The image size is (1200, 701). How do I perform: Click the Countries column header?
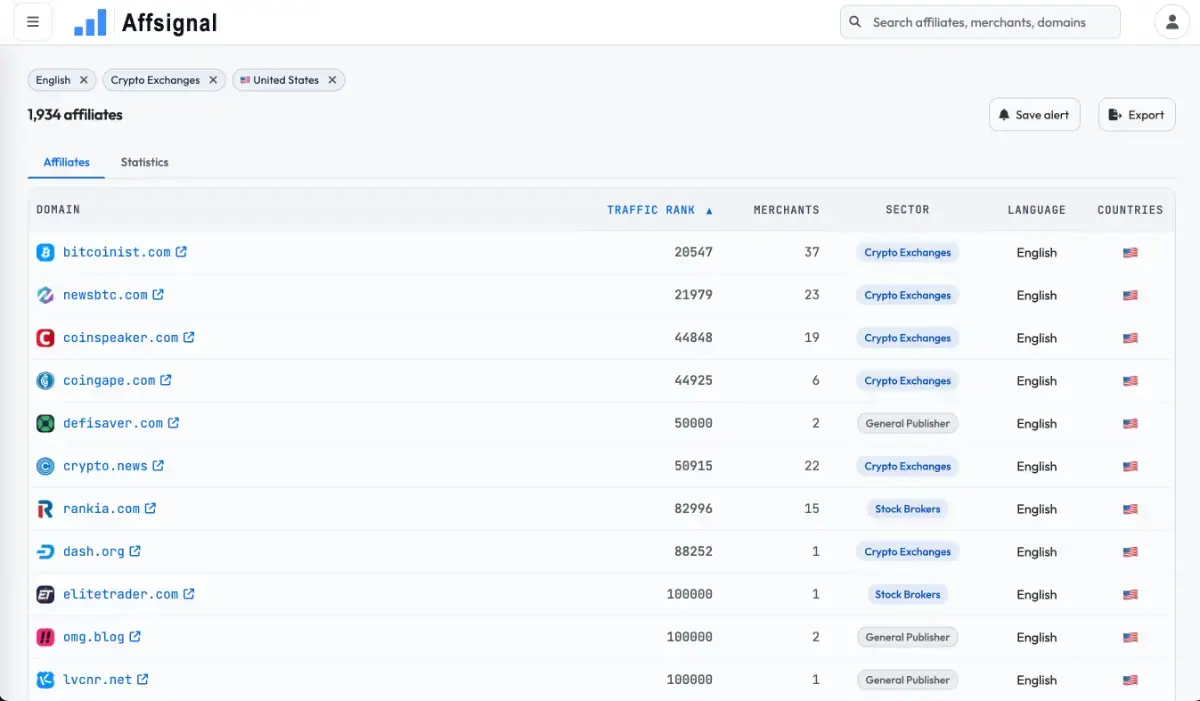[x=1130, y=210]
